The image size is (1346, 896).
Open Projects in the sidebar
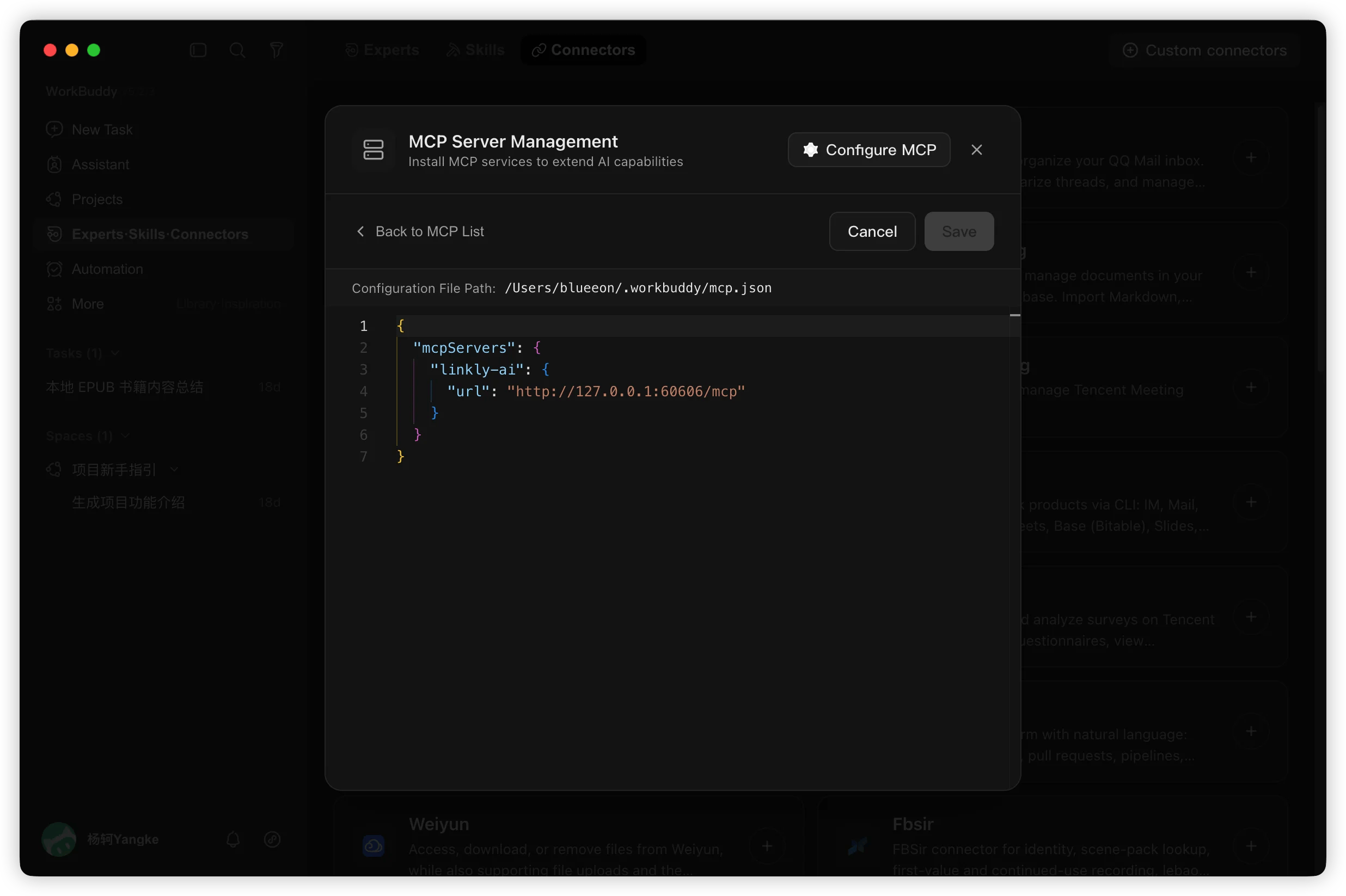tap(163, 199)
